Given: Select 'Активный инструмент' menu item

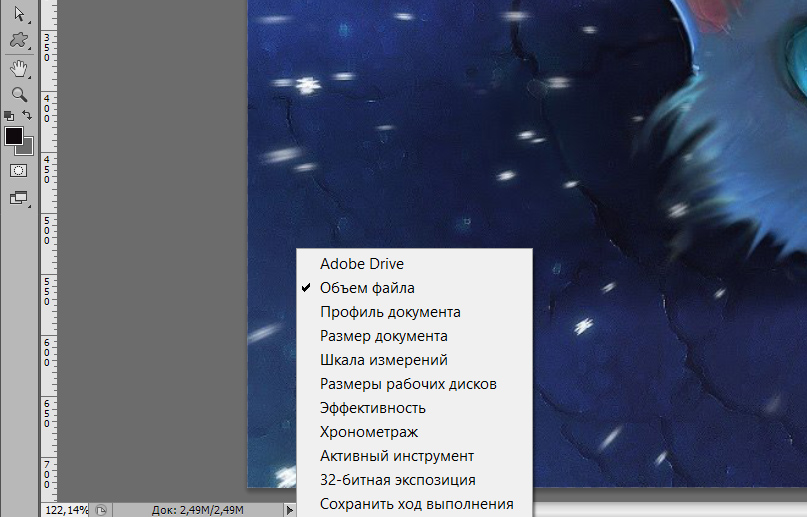Looking at the screenshot, I should click(396, 456).
